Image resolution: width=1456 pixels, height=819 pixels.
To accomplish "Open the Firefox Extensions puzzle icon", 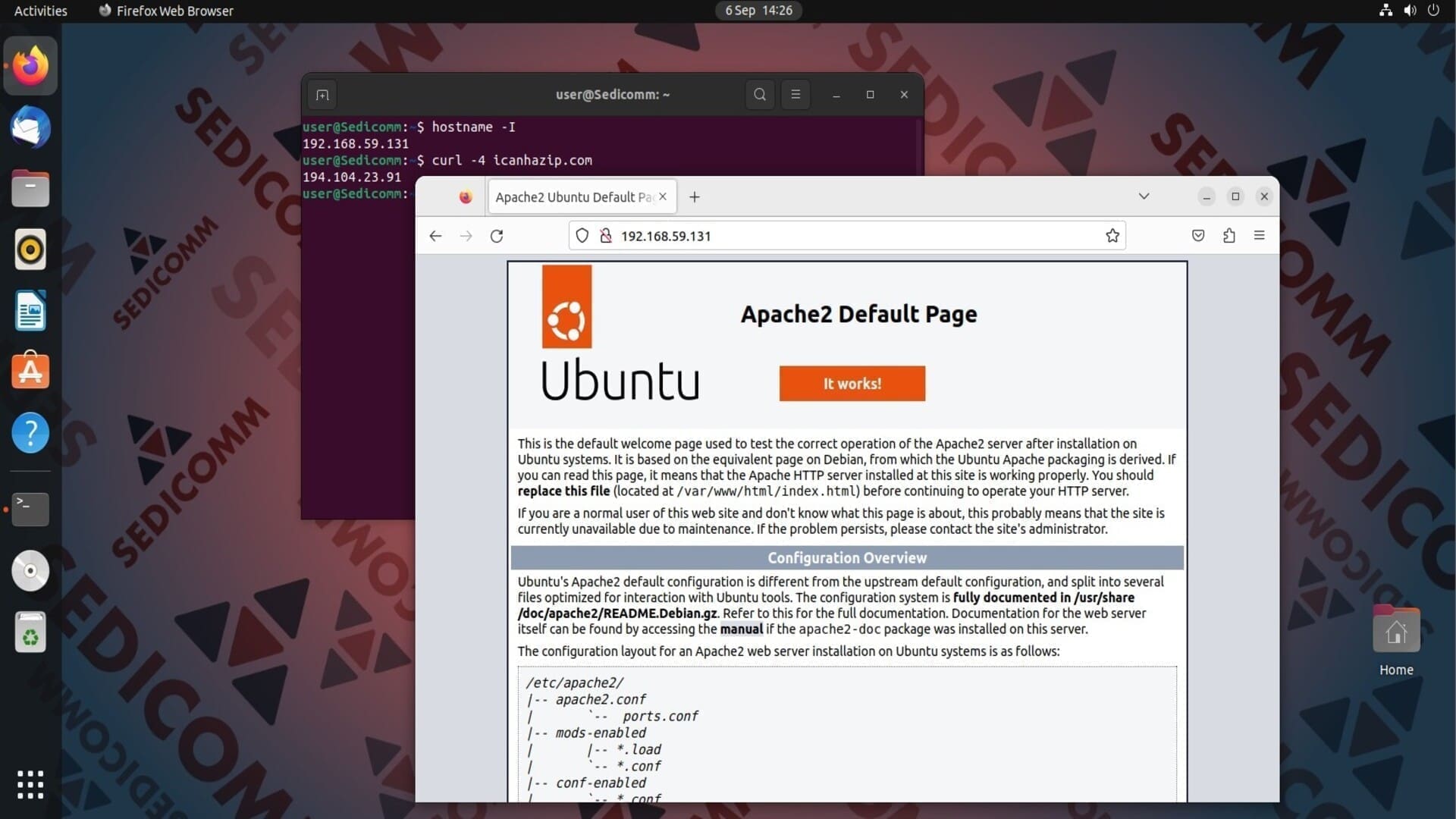I will point(1229,236).
